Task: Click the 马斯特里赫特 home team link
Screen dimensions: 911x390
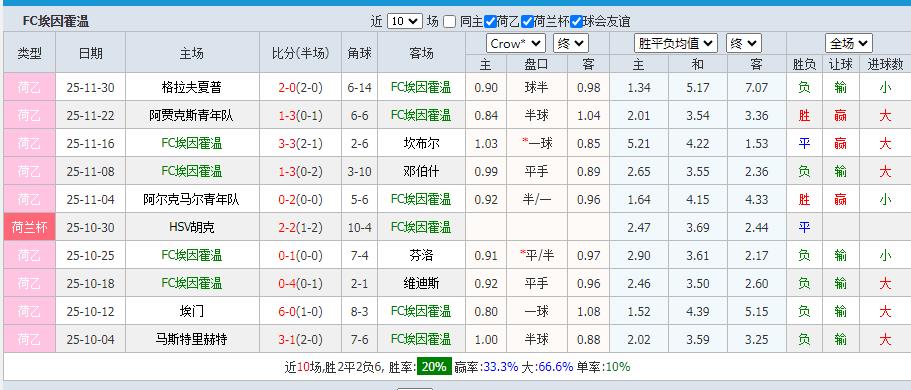Action: coord(191,339)
